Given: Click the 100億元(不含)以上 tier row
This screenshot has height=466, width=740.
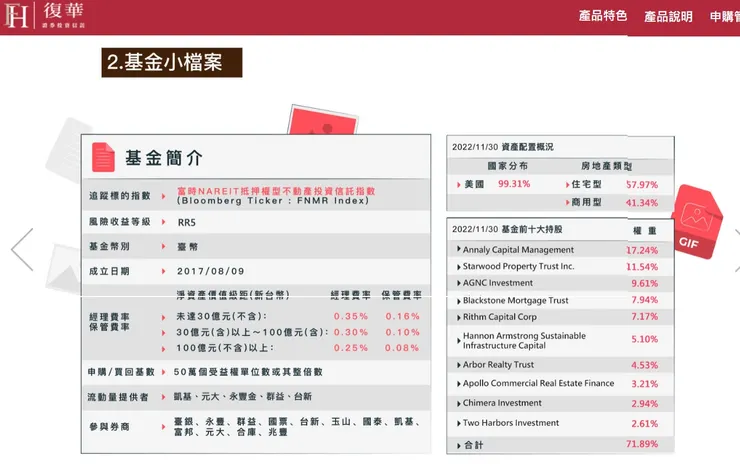Looking at the screenshot, I should (x=225, y=348).
